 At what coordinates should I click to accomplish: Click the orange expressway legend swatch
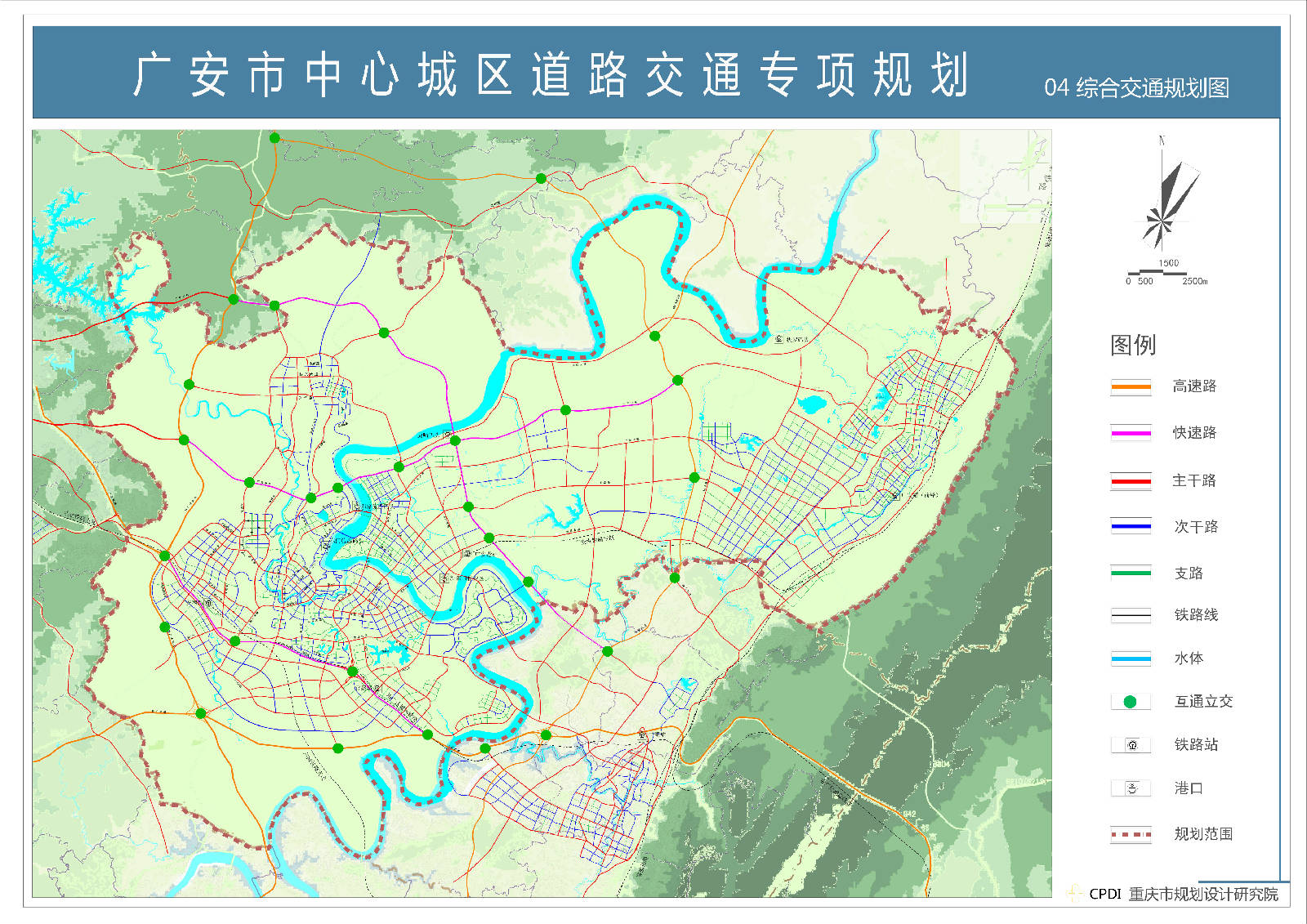click(1131, 386)
